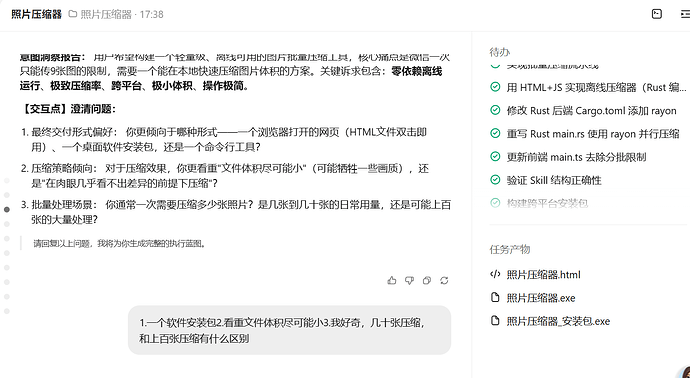Jump to the highlighted dark navigation dot
Screen dimensions: 690x378
[x=7, y=209]
